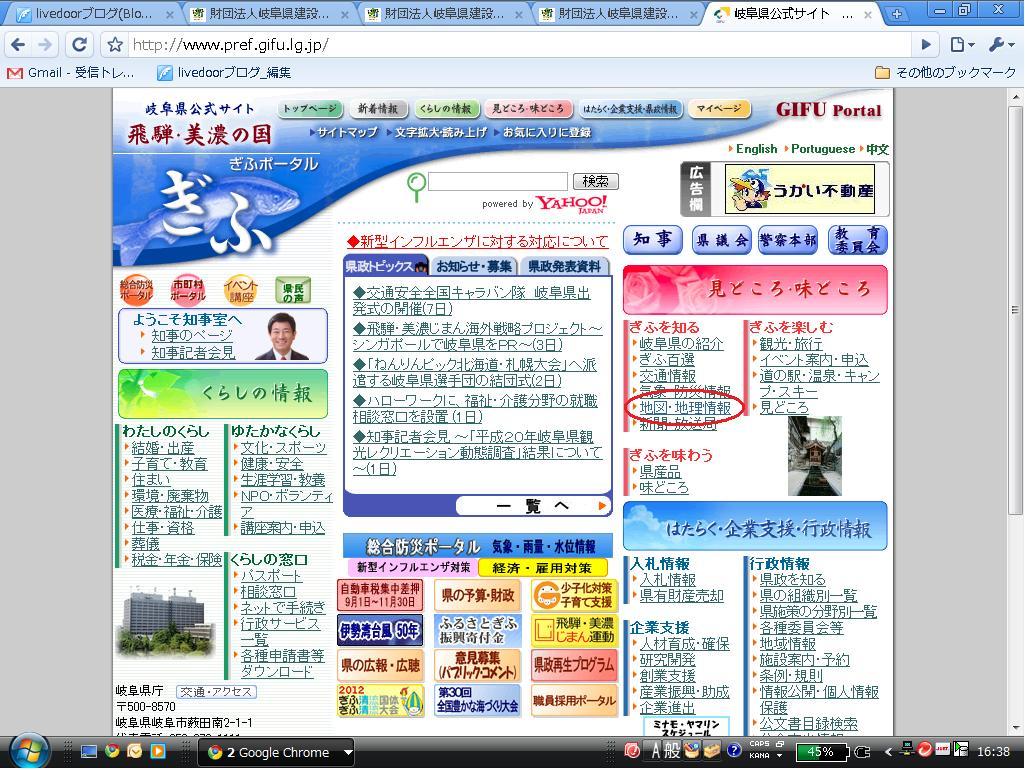
Task: Click the 一覧へ button in topics box
Action: pos(532,505)
